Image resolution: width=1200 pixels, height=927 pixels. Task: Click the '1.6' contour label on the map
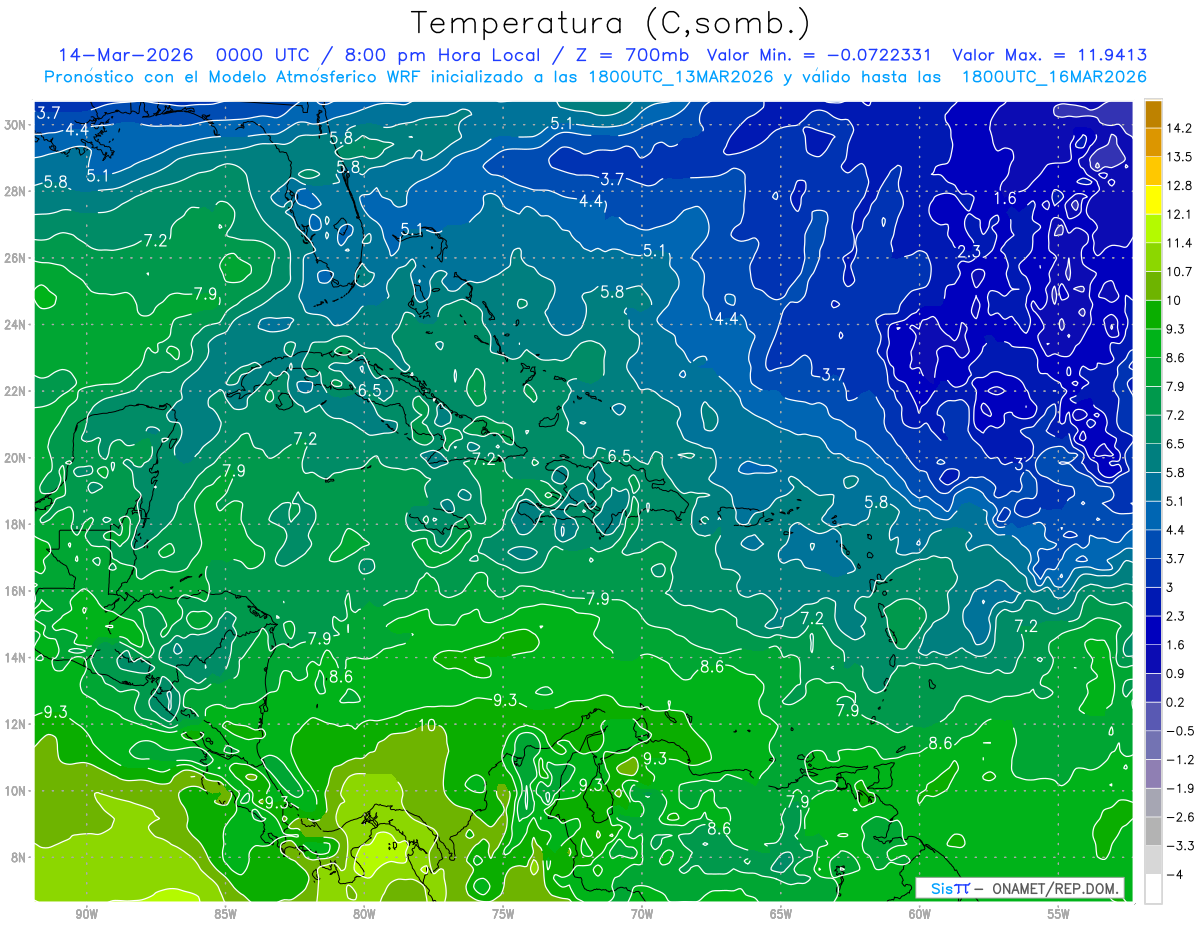pos(1005,198)
